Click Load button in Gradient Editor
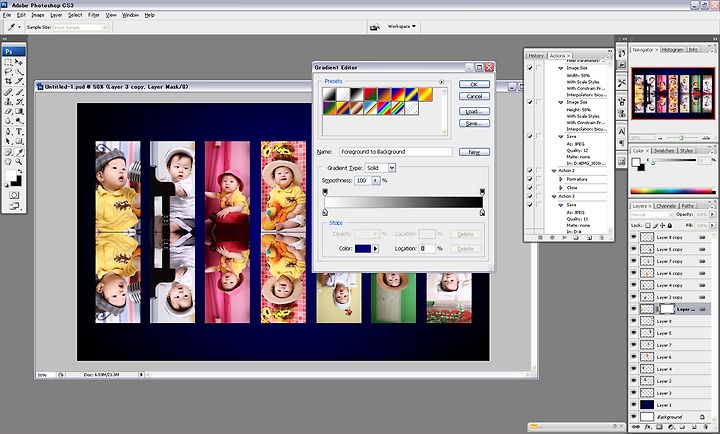 point(474,112)
